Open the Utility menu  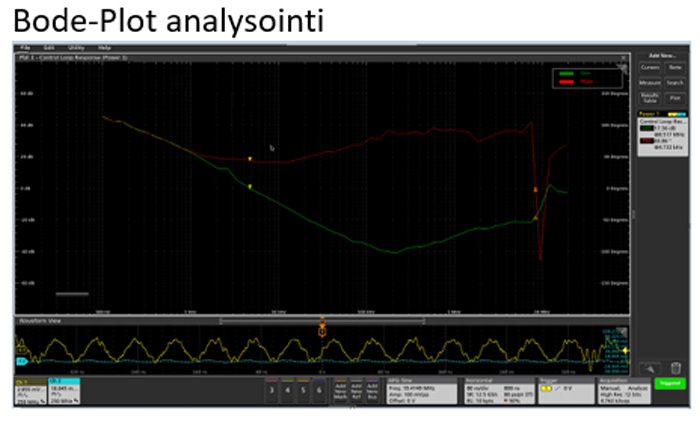point(75,47)
